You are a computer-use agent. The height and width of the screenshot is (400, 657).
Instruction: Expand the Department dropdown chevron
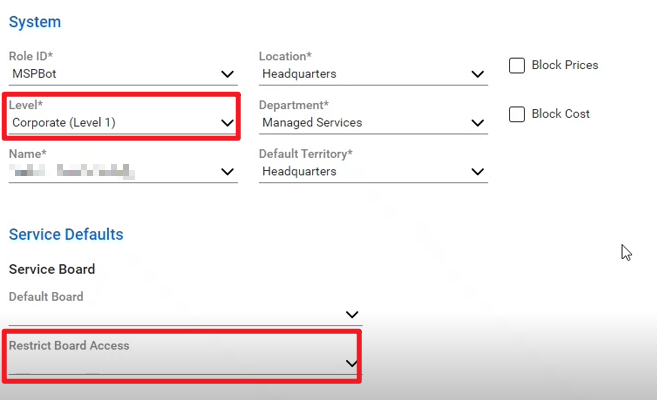tap(477, 123)
